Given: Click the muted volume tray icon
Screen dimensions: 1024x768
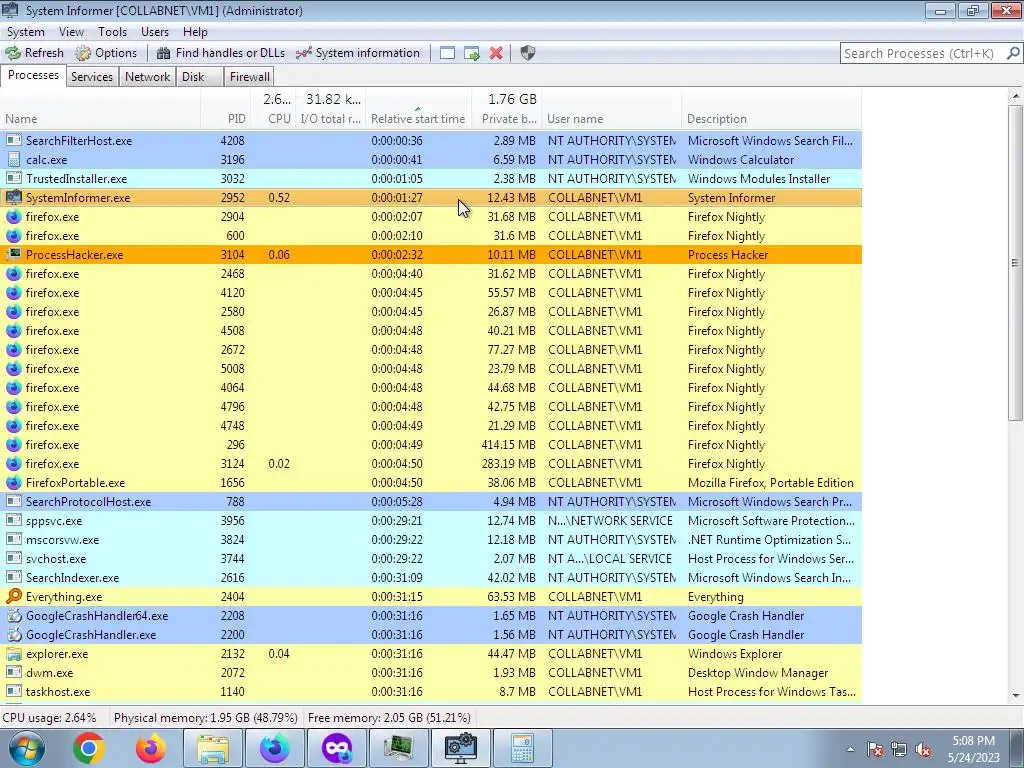Looking at the screenshot, I should 922,749.
